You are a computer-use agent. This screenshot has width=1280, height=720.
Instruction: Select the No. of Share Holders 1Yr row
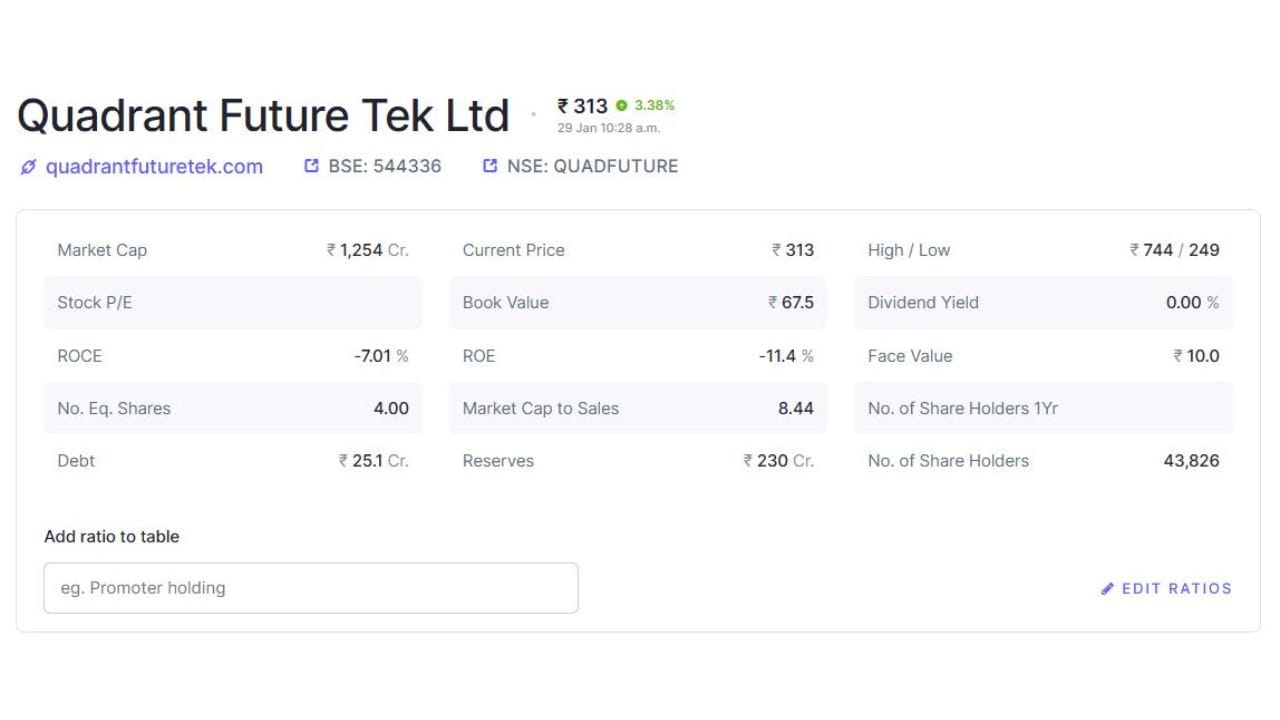pyautogui.click(x=1042, y=408)
